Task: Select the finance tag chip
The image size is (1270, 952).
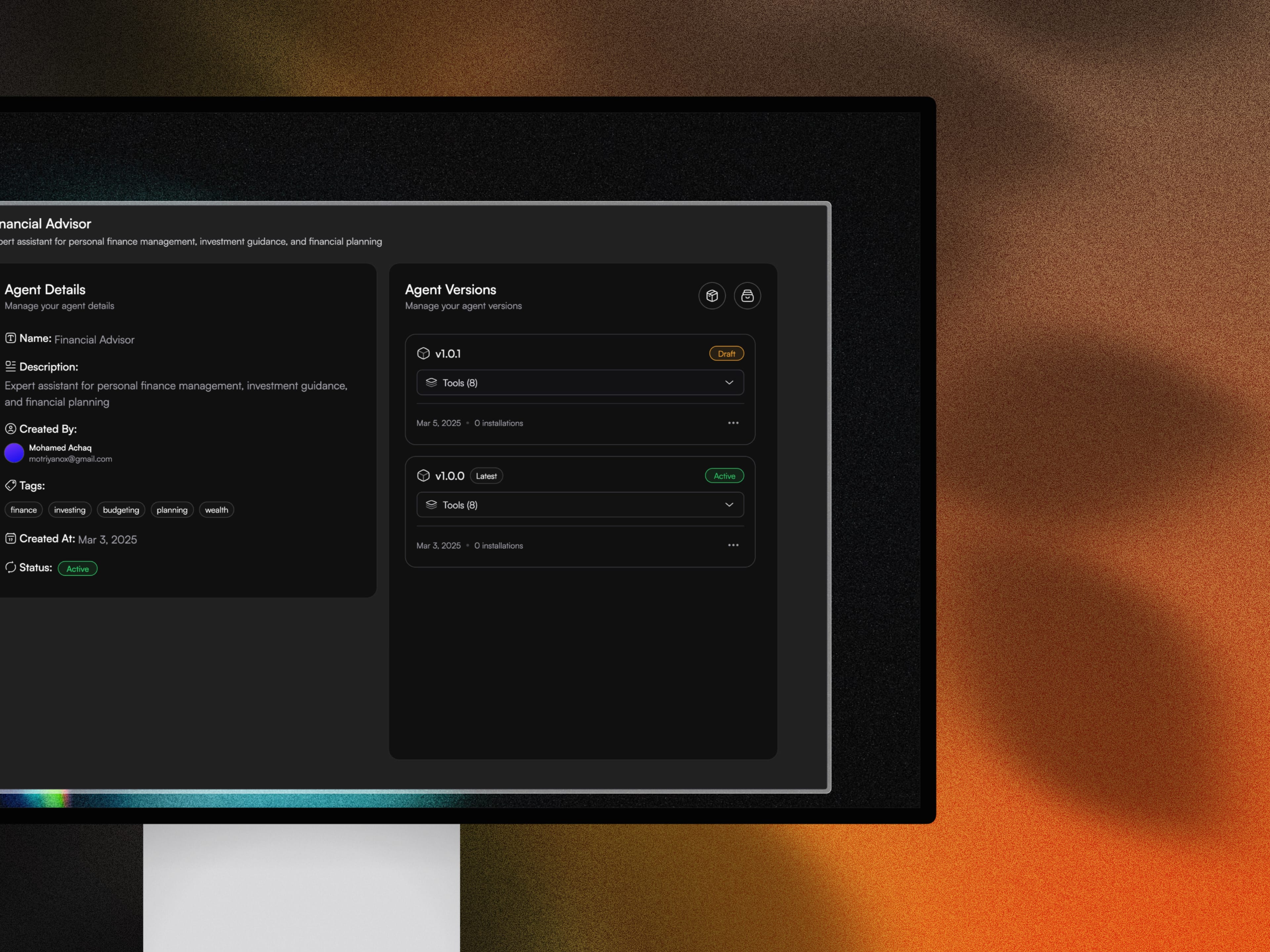Action: click(23, 510)
